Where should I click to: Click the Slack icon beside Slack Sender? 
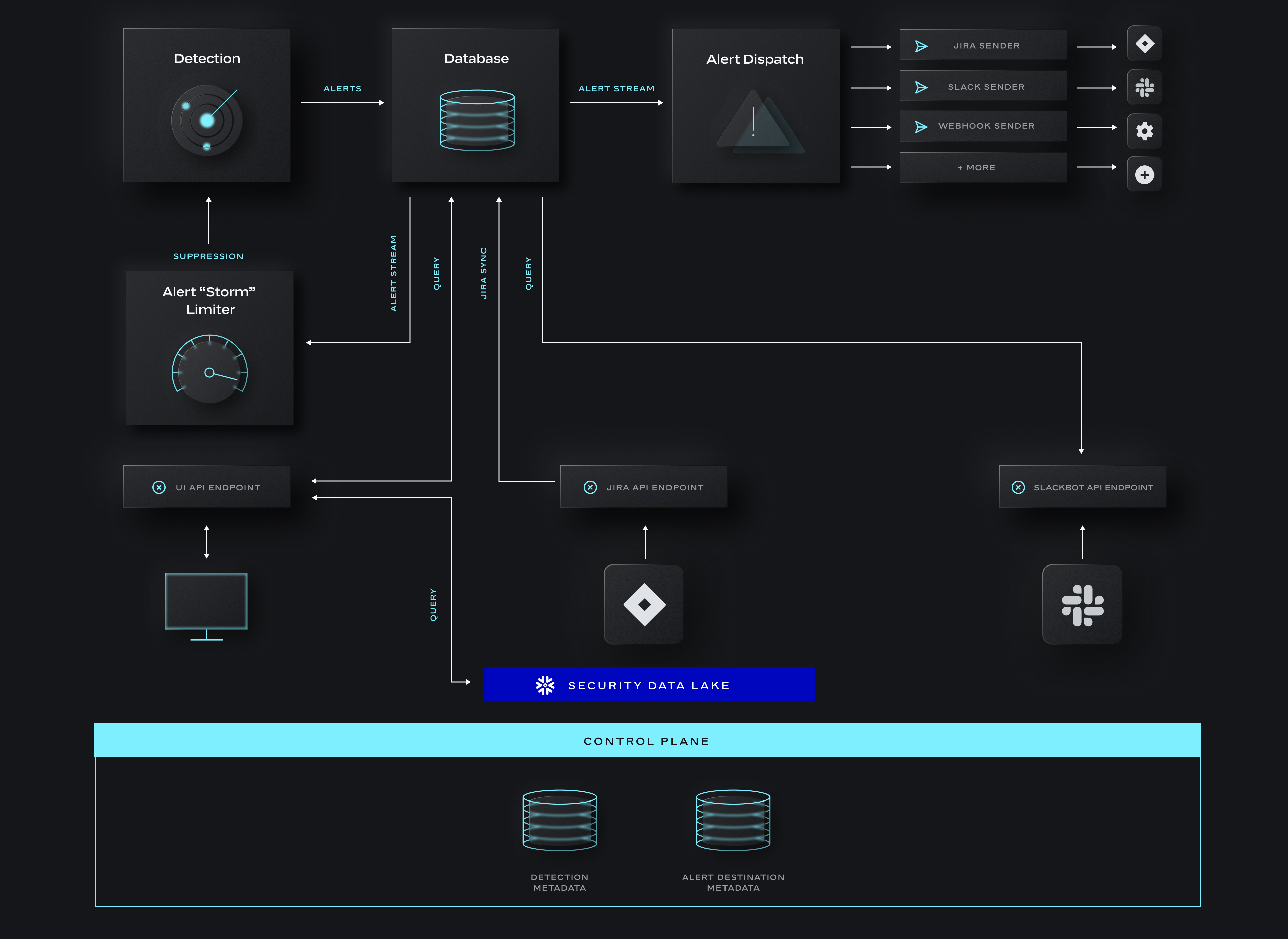[x=1144, y=88]
